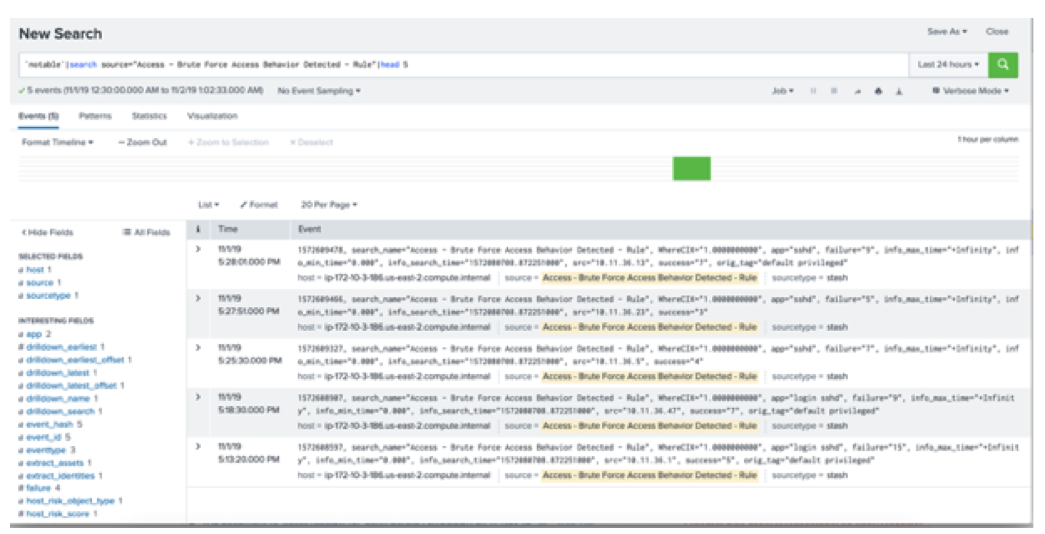The width and height of the screenshot is (1045, 534).
Task: Open the host_risk_score field
Action: 58,514
